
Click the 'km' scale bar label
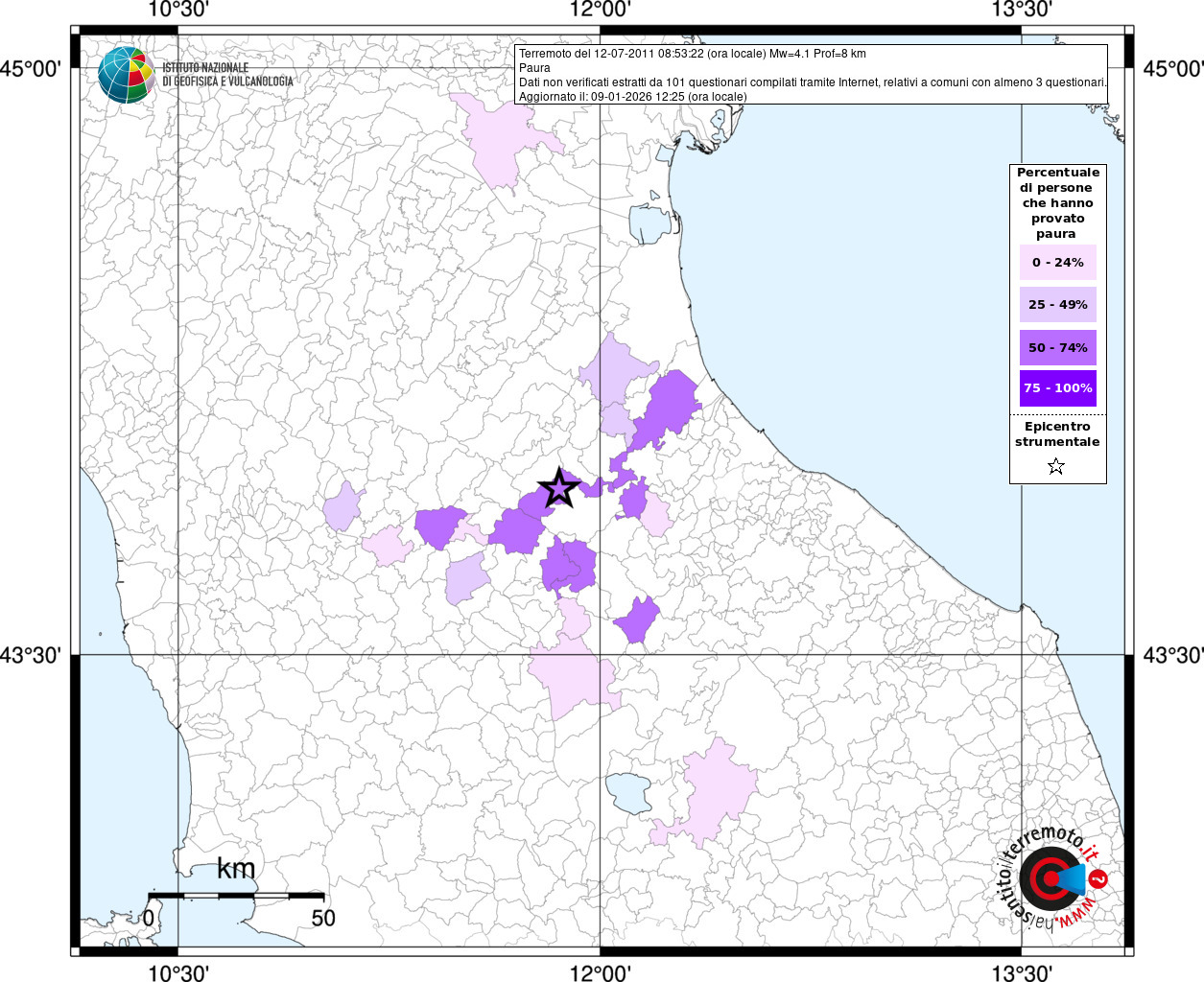[236, 869]
